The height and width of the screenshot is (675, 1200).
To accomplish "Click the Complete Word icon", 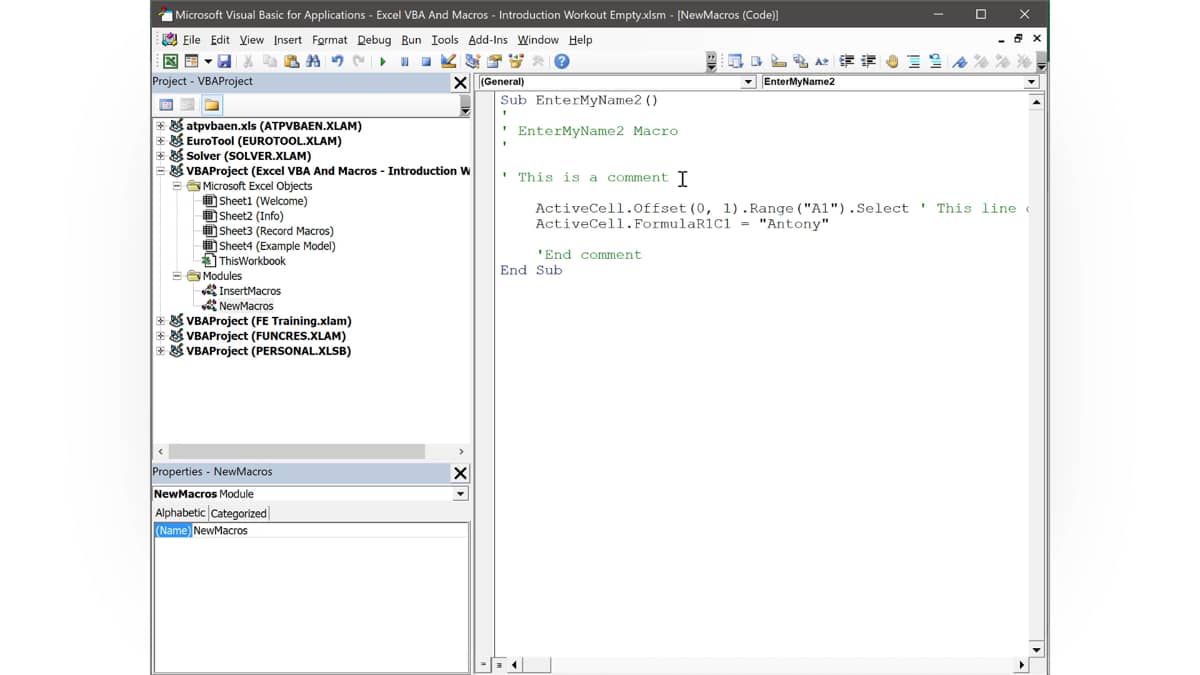I will [x=822, y=61].
